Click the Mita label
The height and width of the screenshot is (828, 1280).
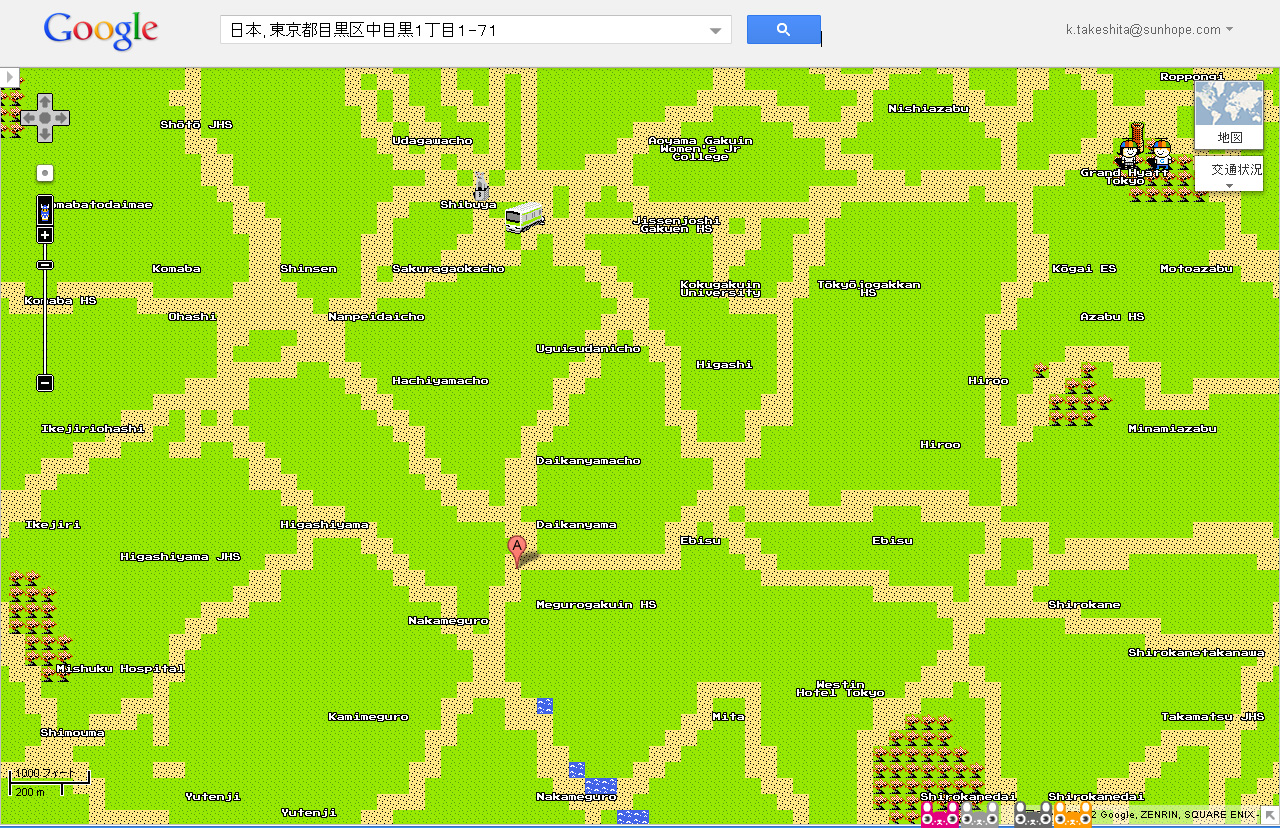(x=728, y=717)
